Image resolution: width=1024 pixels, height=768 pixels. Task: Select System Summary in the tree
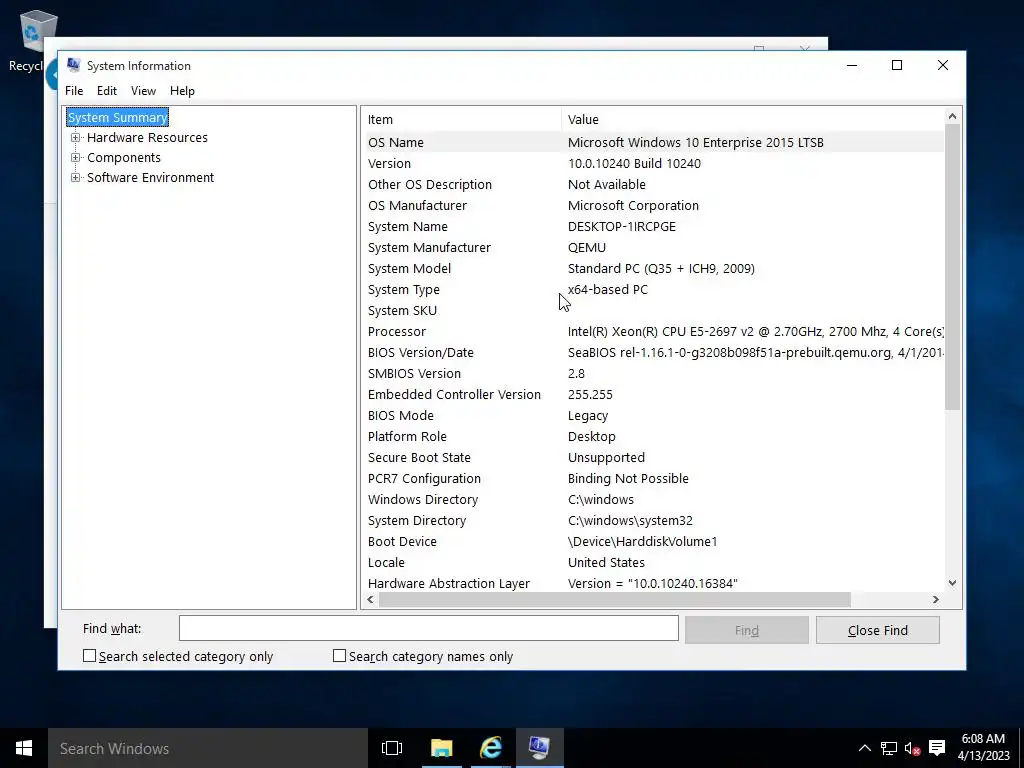118,118
